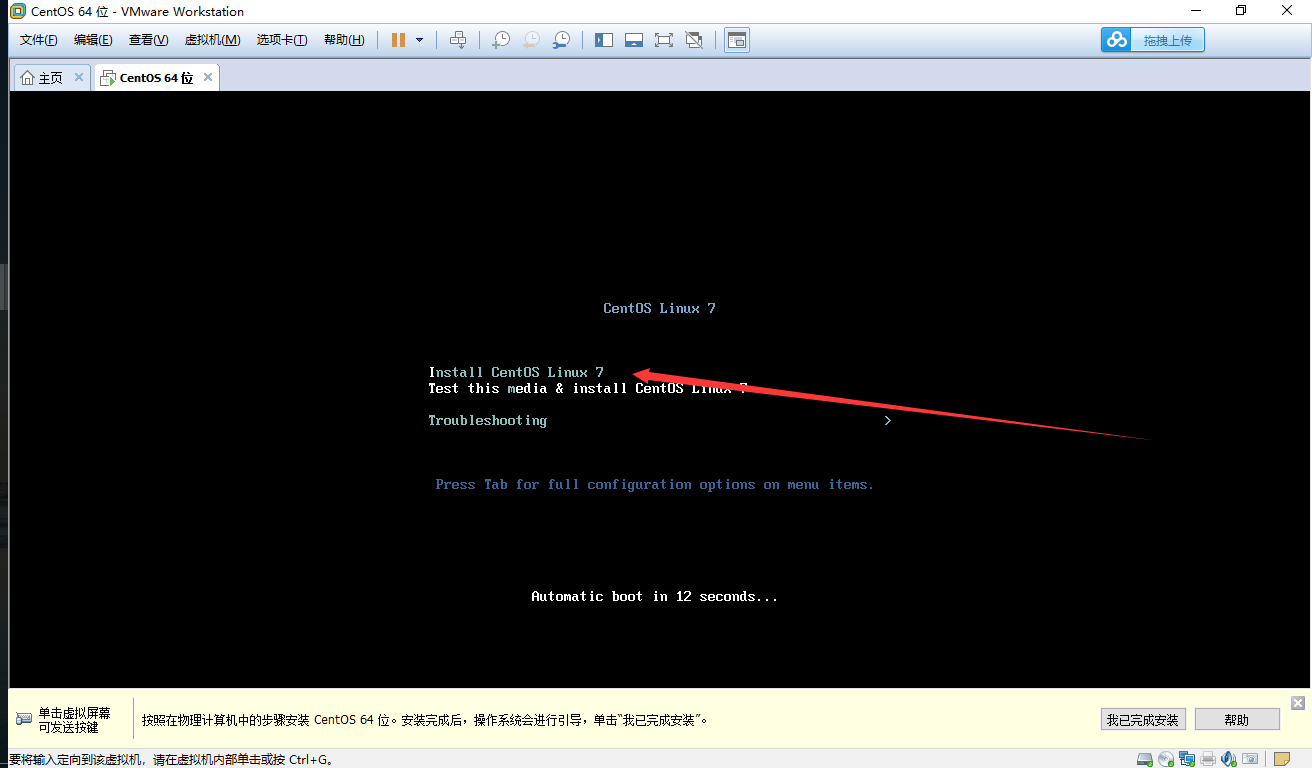Enter full screen mode from the toolbar
Image resolution: width=1312 pixels, height=768 pixels.
[x=664, y=40]
